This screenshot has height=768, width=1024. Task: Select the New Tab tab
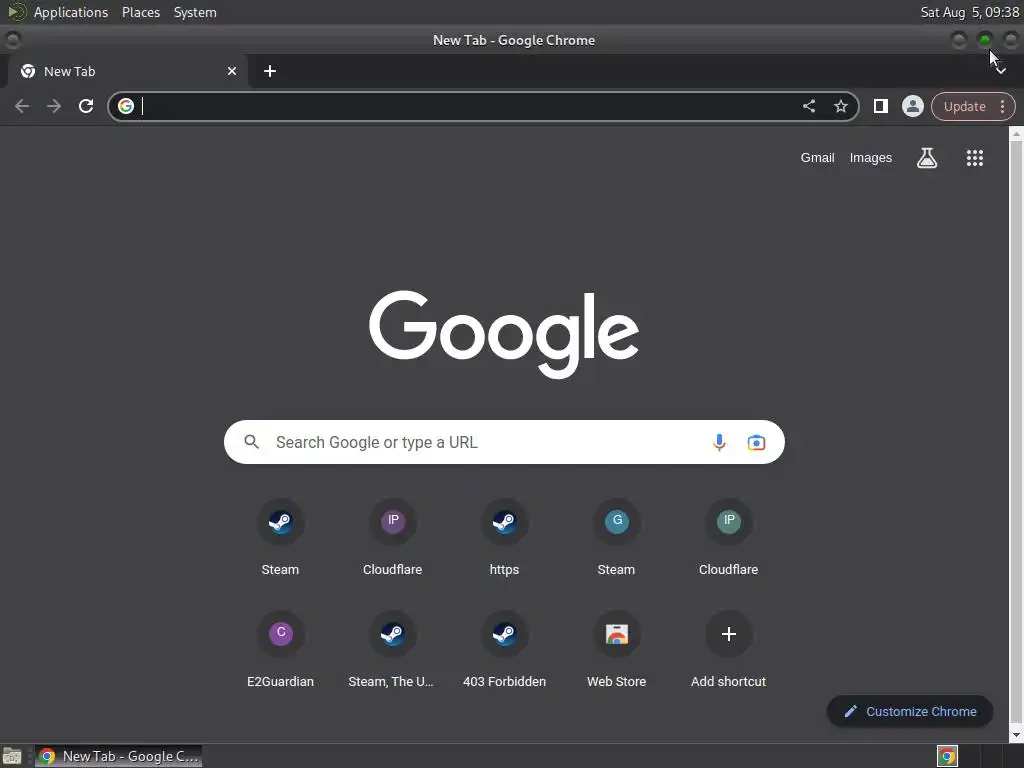[127, 71]
